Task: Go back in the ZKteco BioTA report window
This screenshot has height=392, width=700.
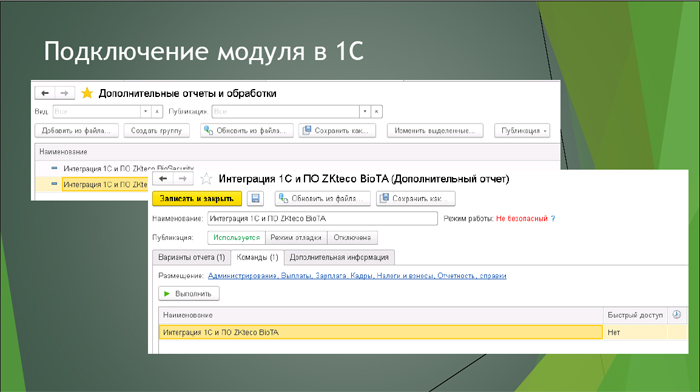Action: (x=162, y=179)
